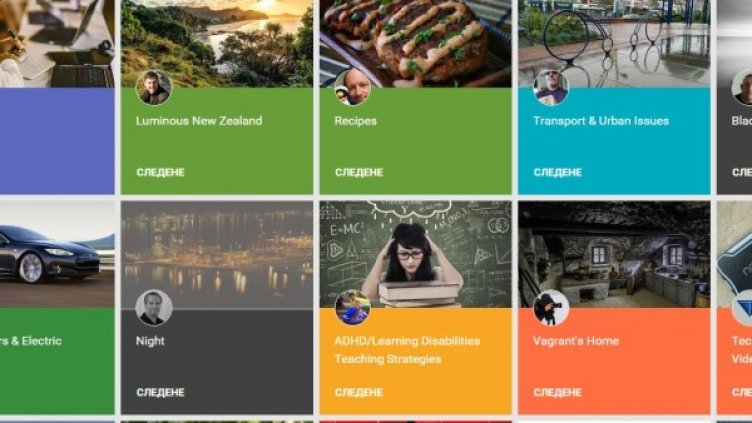
Task: Open the Recipes food cover image
Action: click(x=415, y=43)
